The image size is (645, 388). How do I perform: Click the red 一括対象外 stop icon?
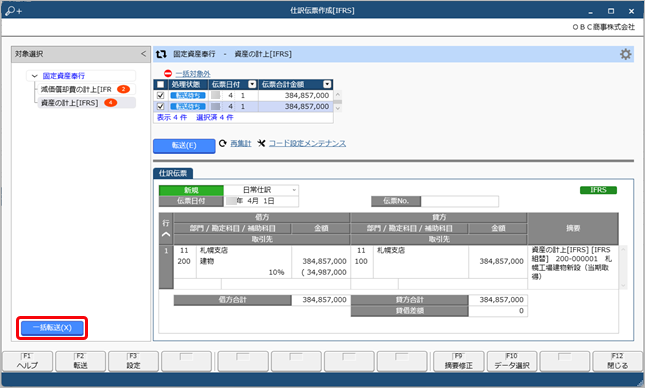tap(168, 73)
